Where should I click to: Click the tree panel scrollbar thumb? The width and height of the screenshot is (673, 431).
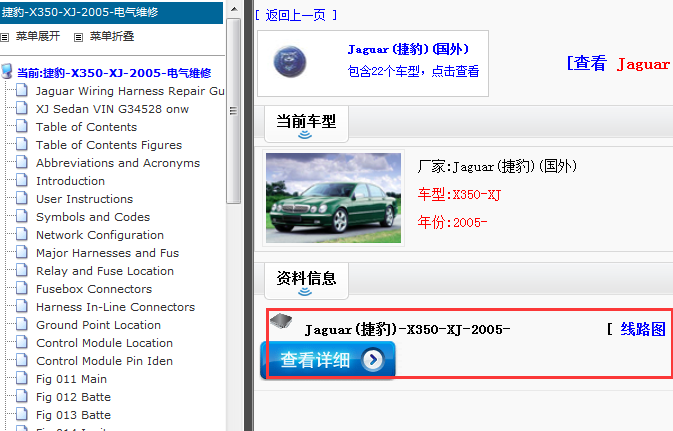tap(233, 111)
